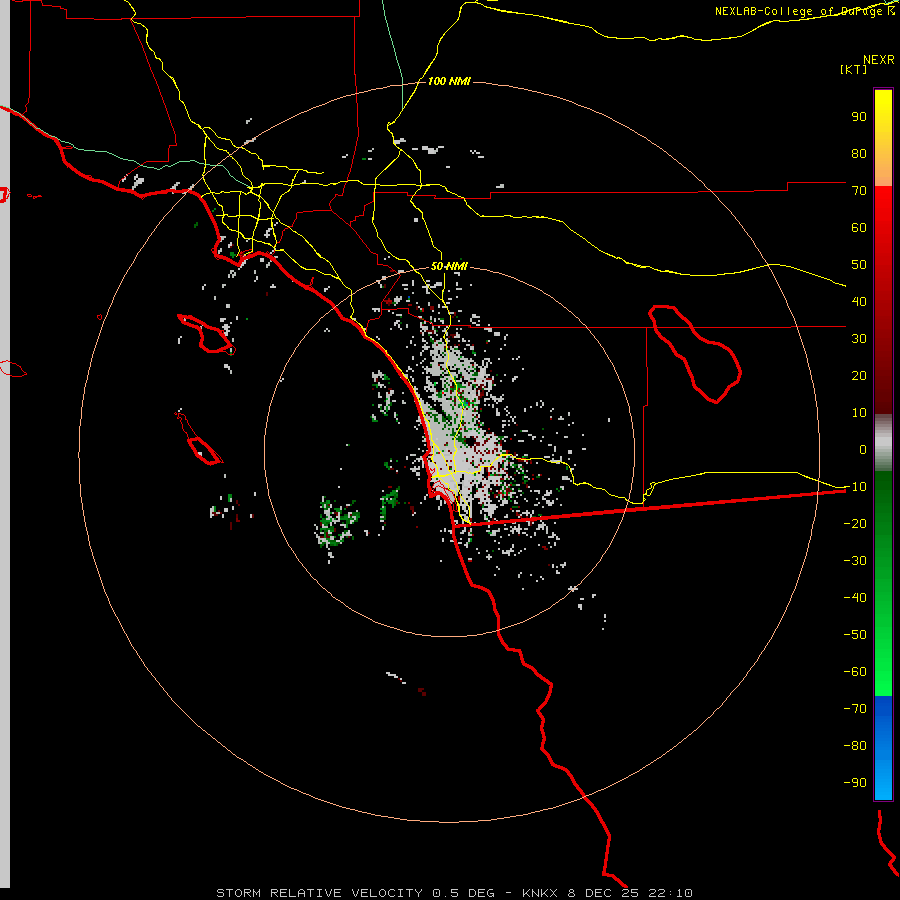This screenshot has width=900, height=900.
Task: Click the "100 NMI" range ring label
Action: (x=449, y=81)
